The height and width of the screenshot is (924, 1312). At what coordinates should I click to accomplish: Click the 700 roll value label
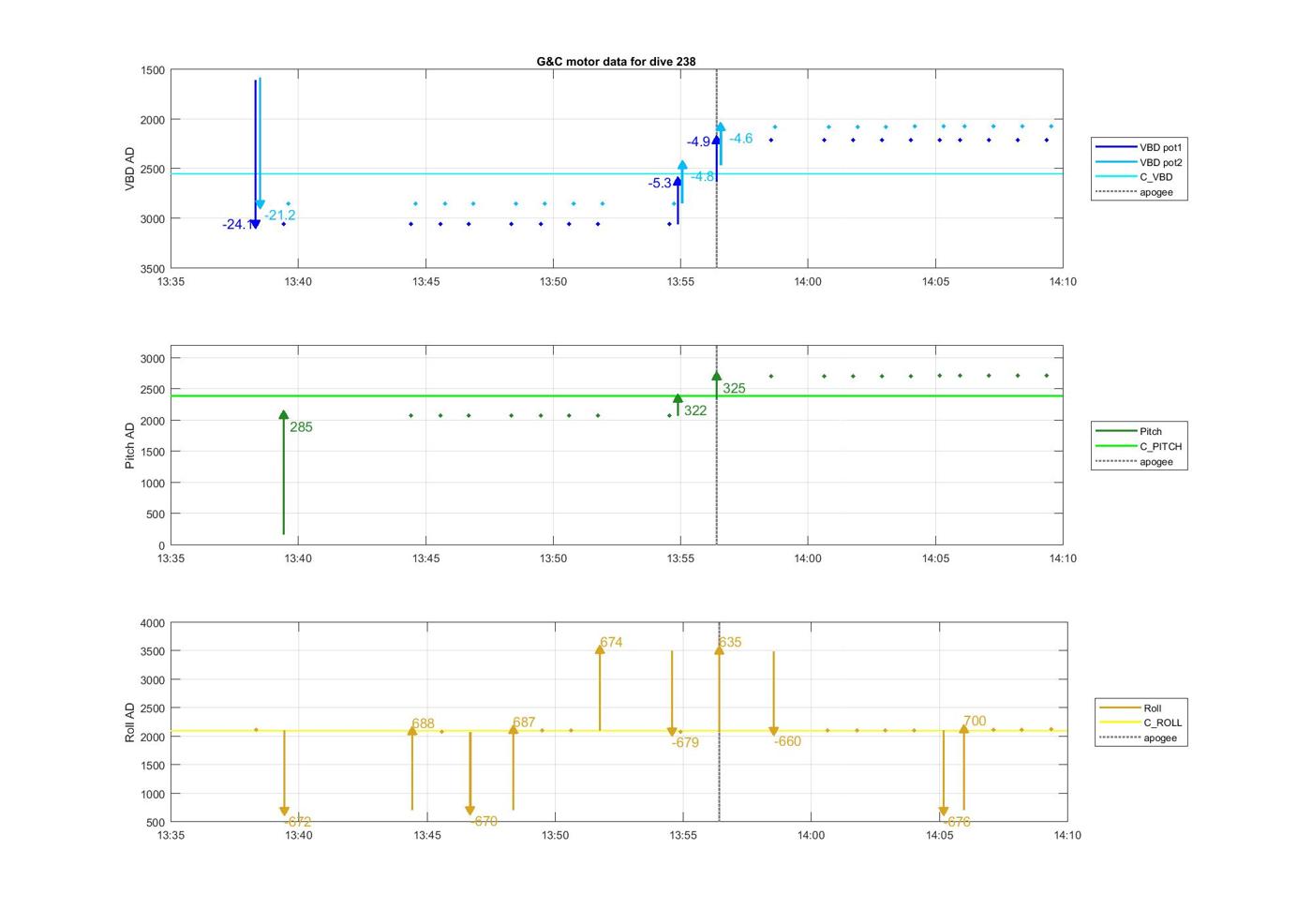[975, 722]
